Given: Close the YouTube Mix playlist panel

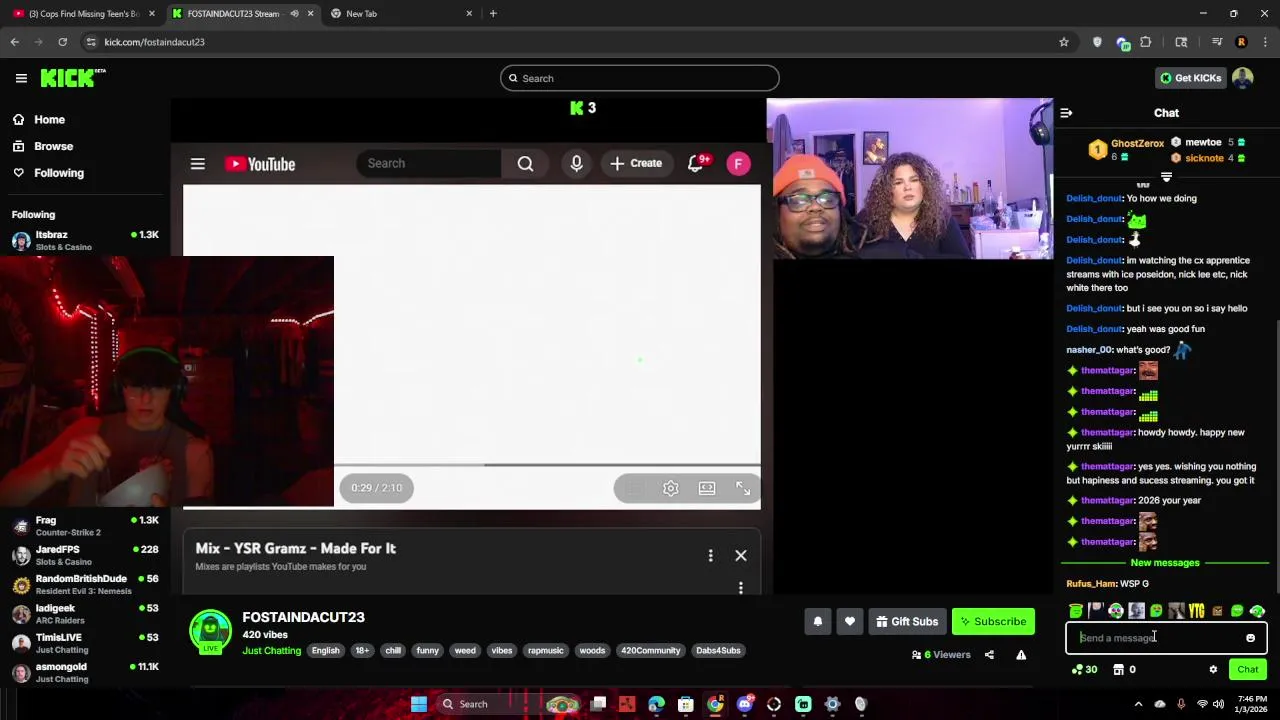Looking at the screenshot, I should pyautogui.click(x=741, y=555).
